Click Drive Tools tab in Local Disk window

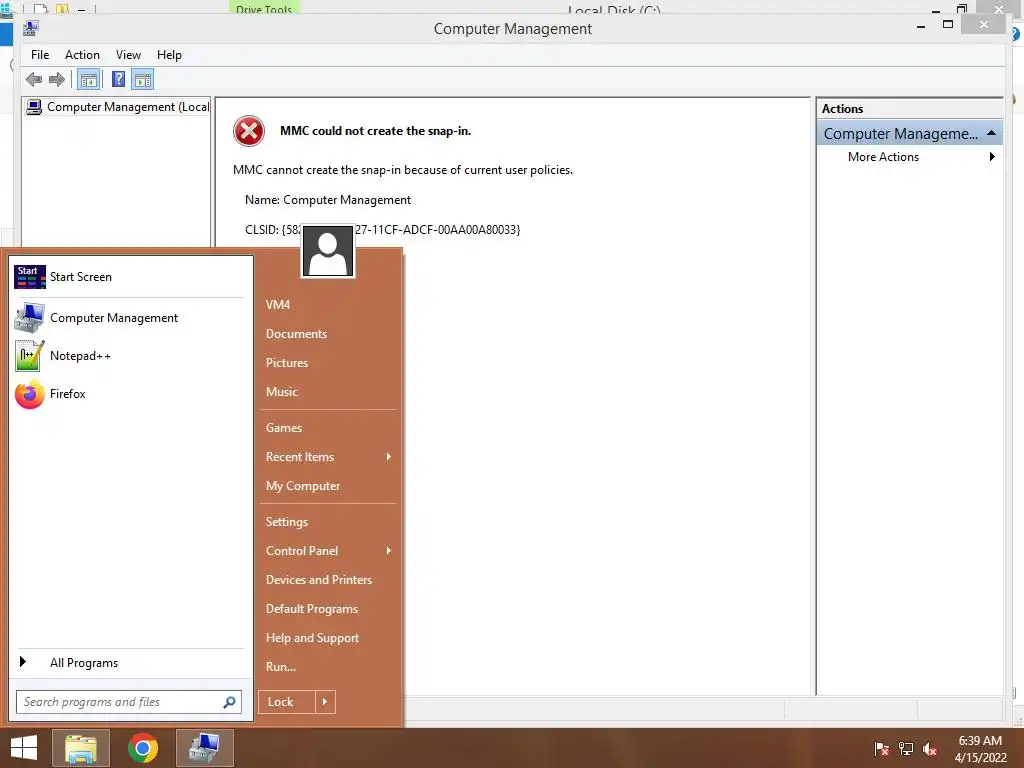point(264,8)
